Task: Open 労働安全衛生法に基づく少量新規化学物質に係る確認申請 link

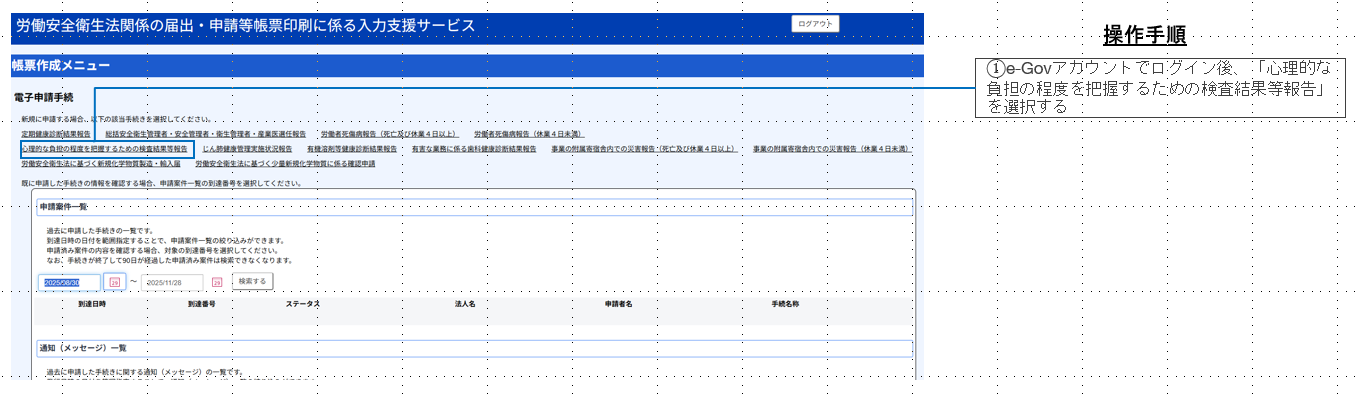Action: tap(285, 163)
